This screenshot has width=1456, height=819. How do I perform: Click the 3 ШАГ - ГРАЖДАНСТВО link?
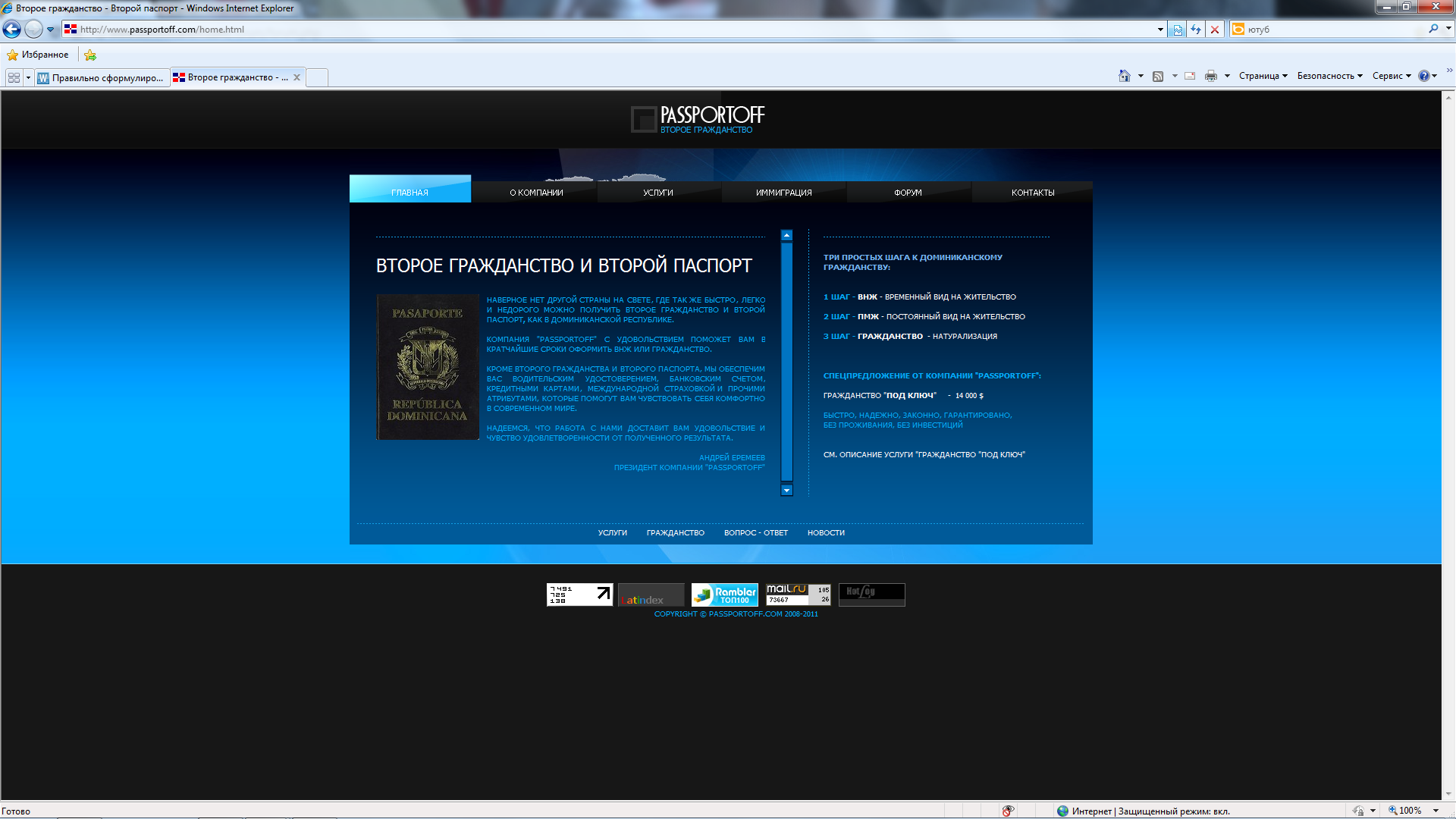click(x=911, y=337)
